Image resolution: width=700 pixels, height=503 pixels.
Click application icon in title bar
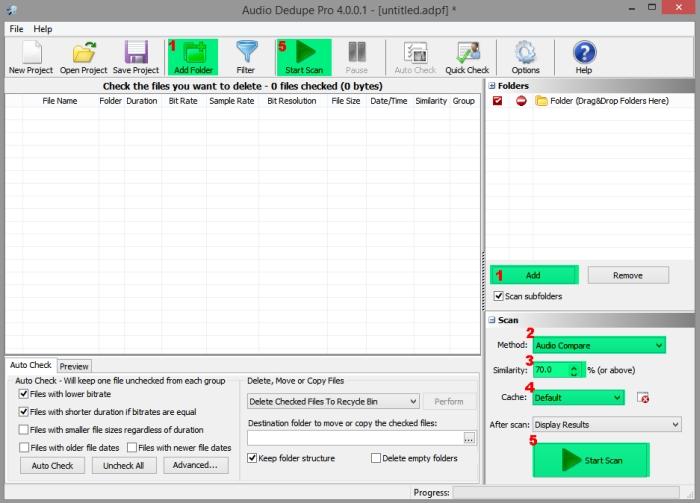tap(12, 9)
